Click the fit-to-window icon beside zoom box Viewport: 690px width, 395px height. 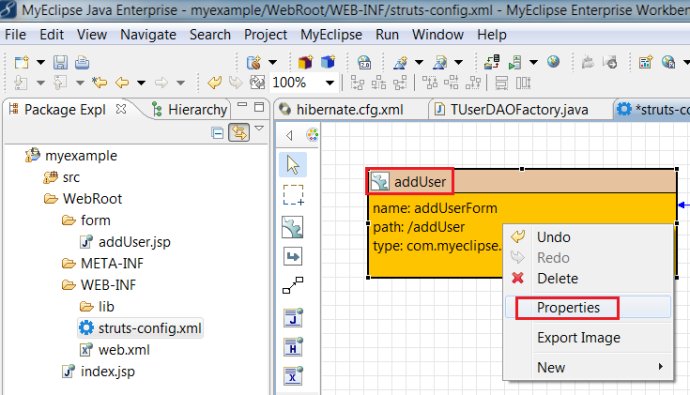[257, 82]
